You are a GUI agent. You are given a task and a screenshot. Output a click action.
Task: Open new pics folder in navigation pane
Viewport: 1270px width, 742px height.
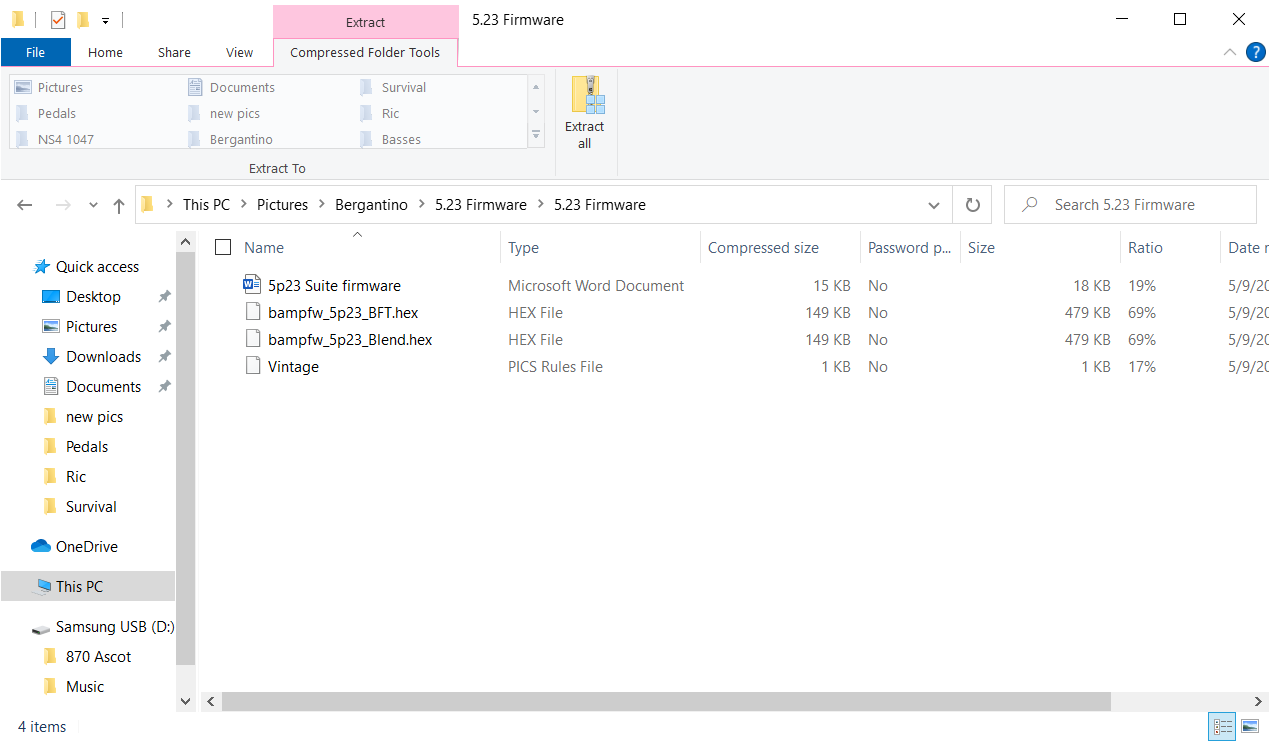[94, 417]
